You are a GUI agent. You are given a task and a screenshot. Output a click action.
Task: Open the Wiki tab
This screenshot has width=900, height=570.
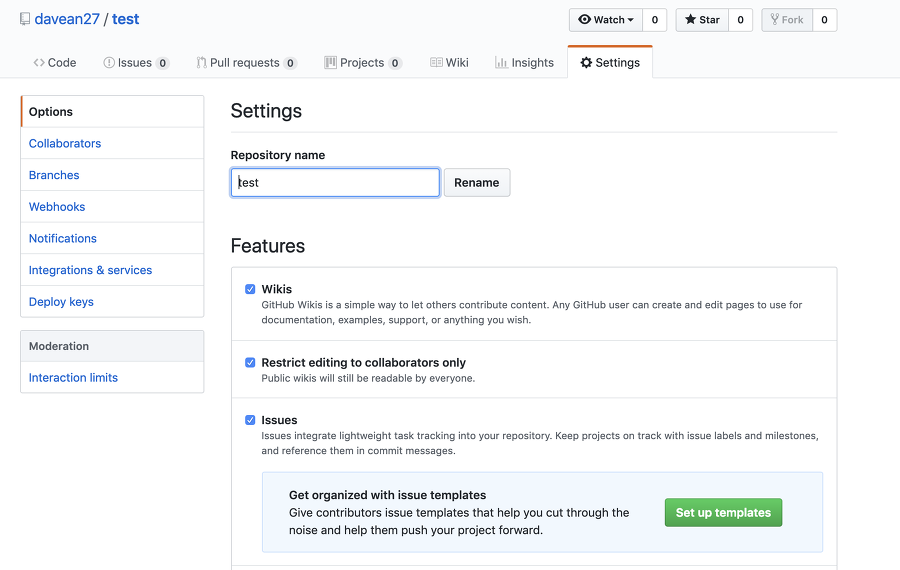pos(449,63)
